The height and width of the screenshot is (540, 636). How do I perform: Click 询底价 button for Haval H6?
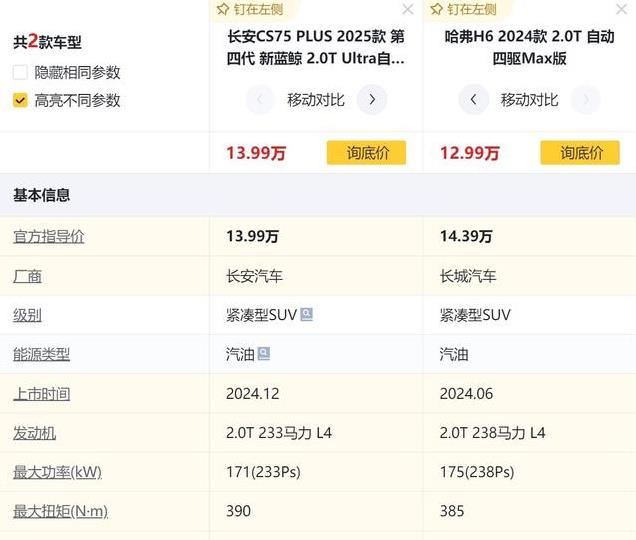click(x=580, y=153)
